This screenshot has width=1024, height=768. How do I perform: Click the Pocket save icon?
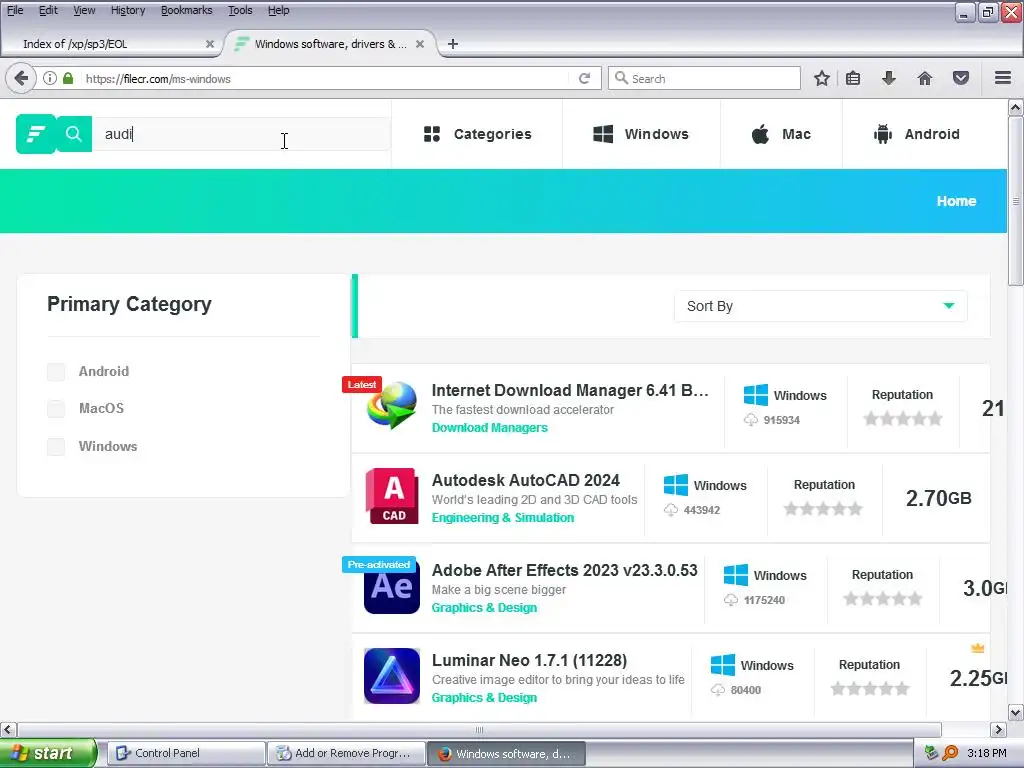(961, 78)
